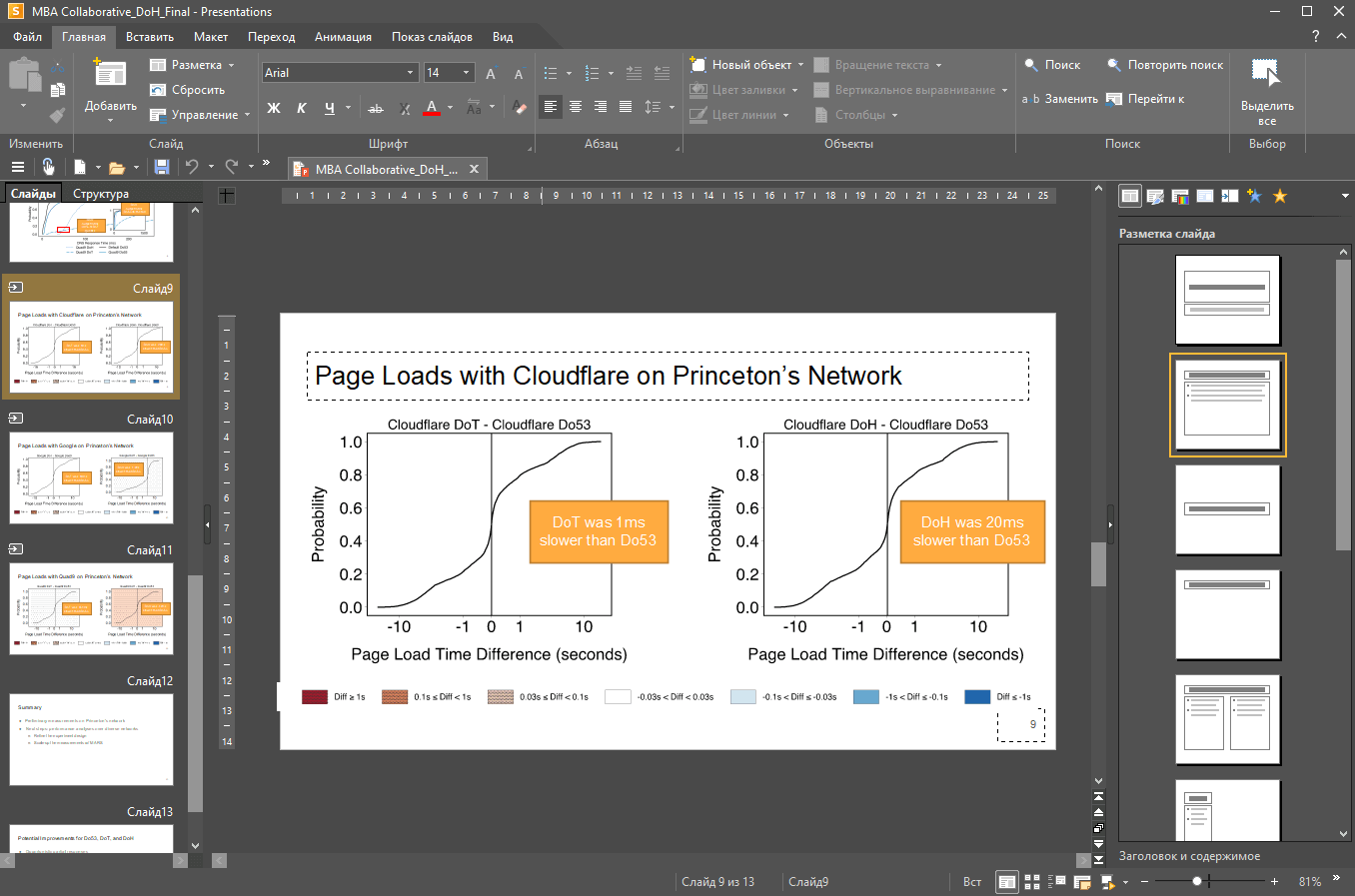
Task: Click the Сбросить button
Action: [x=187, y=90]
